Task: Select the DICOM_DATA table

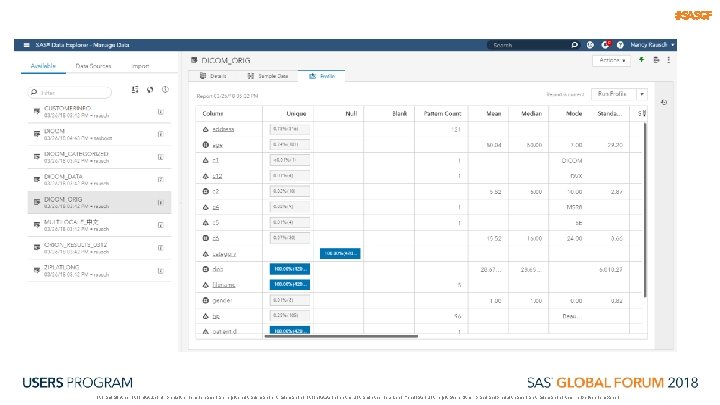Action: (99, 180)
